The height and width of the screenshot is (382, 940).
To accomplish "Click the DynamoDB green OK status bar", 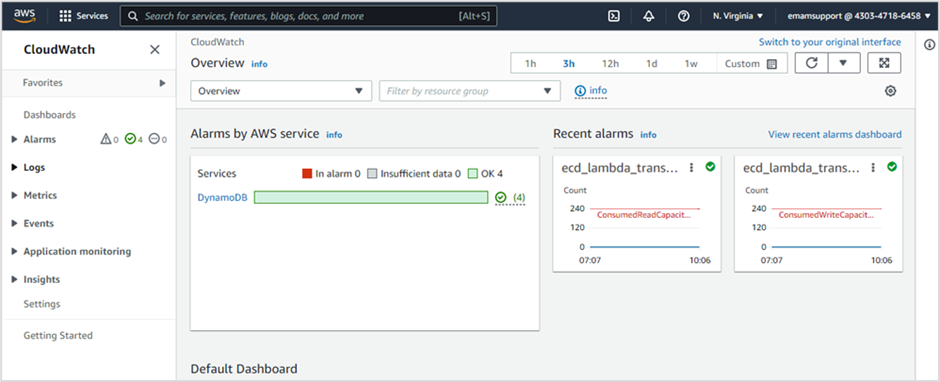I will pyautogui.click(x=371, y=197).
